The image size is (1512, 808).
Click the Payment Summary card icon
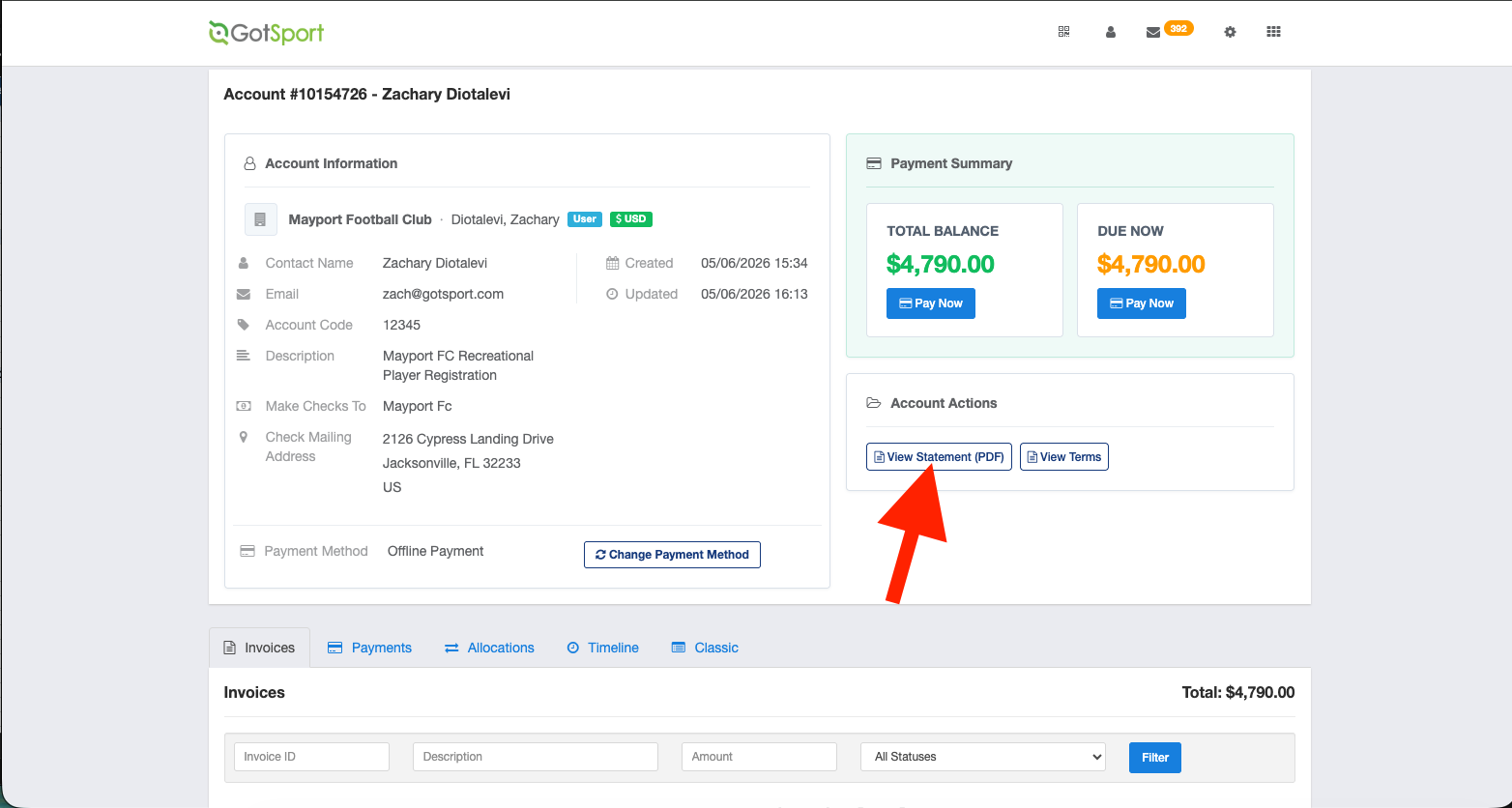click(x=874, y=163)
